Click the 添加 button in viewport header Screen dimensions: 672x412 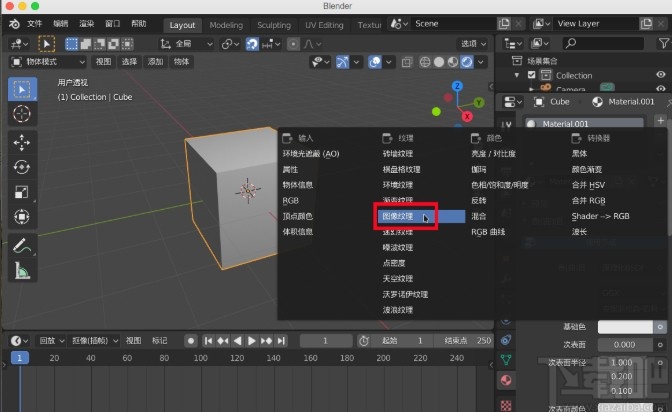[156, 61]
